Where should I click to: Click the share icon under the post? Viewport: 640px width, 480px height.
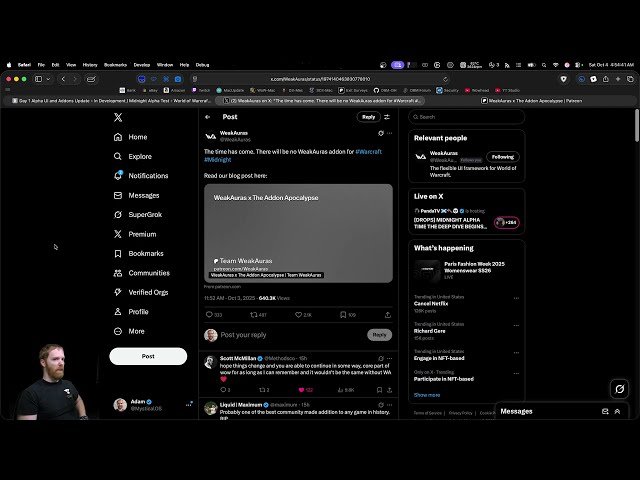click(x=388, y=315)
